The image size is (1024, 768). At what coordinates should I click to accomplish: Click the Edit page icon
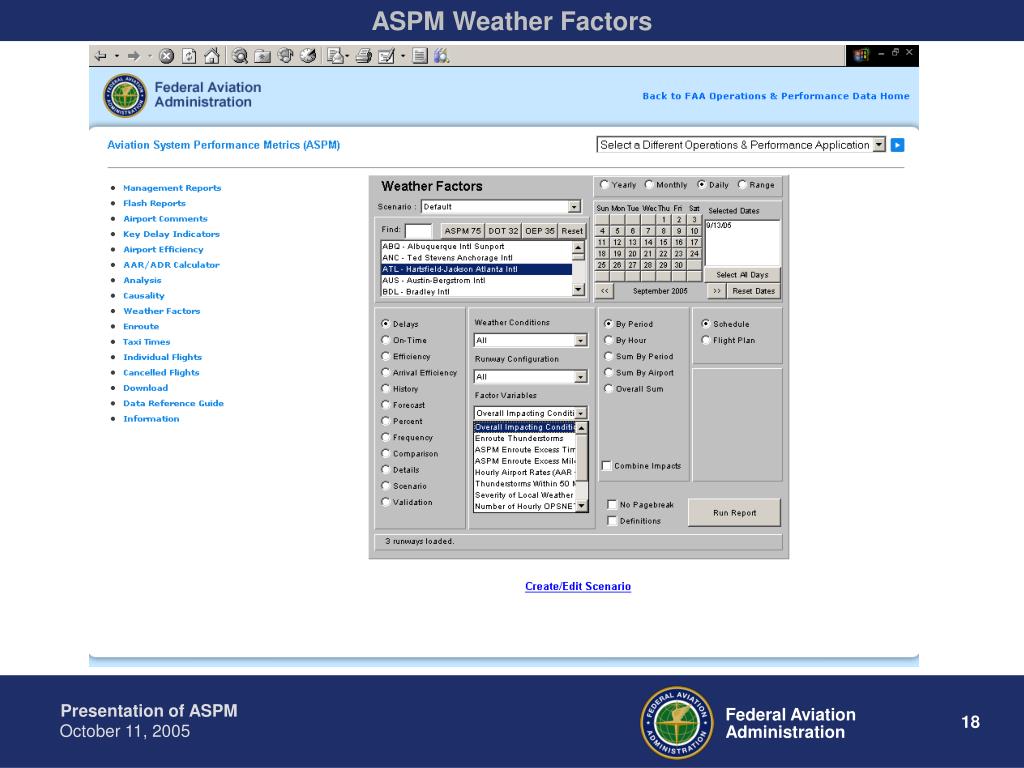tap(386, 56)
